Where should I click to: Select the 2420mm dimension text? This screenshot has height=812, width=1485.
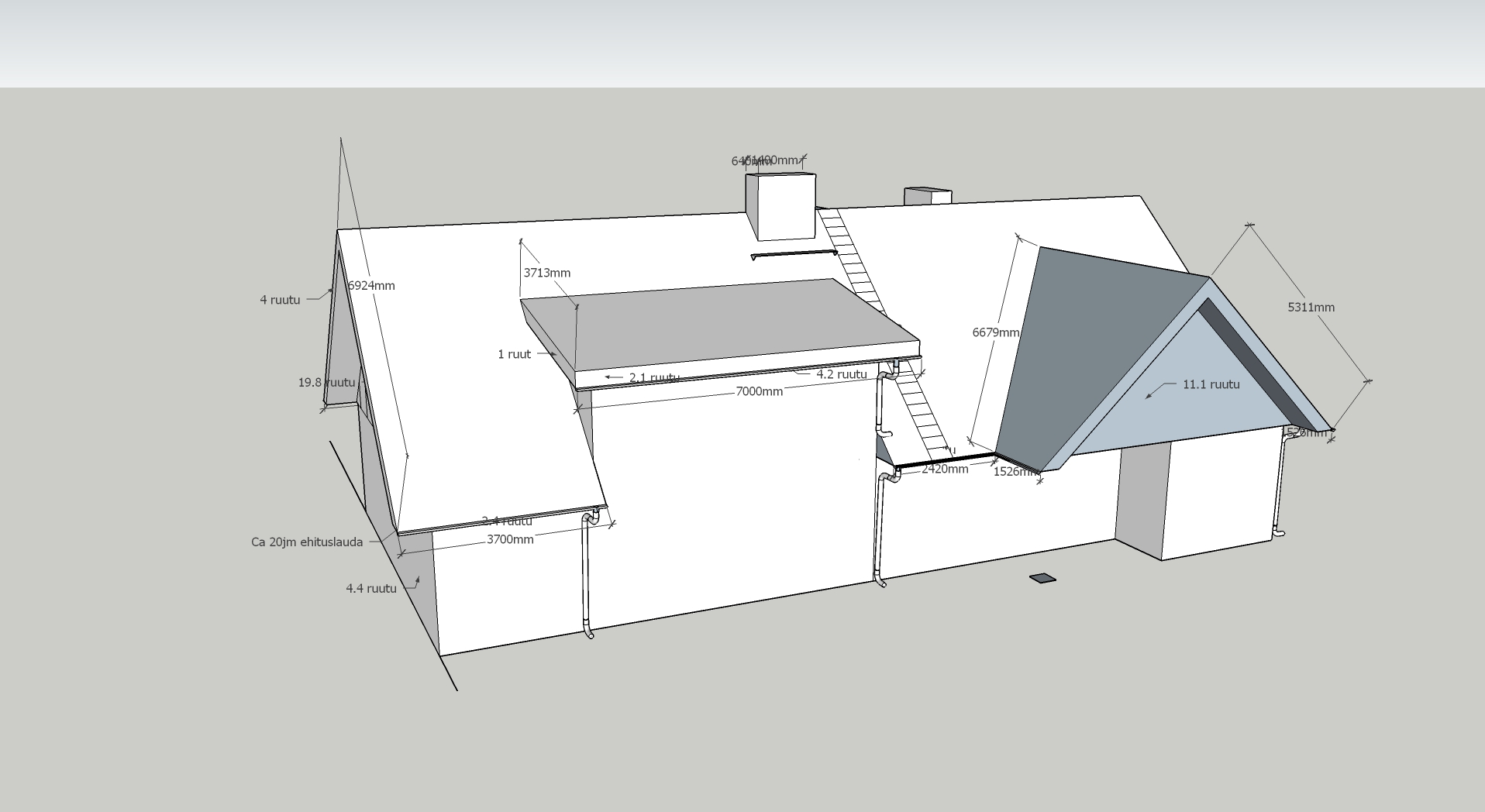pos(944,469)
